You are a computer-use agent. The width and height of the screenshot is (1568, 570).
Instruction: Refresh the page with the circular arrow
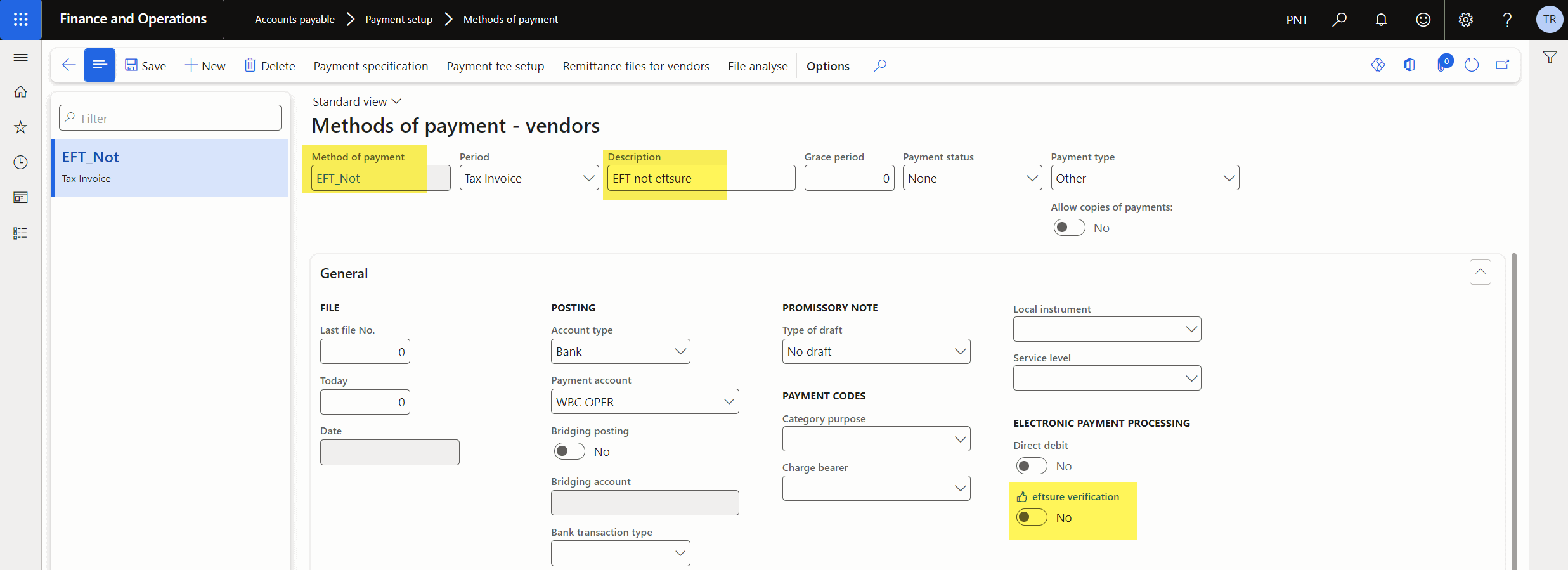coord(1472,65)
